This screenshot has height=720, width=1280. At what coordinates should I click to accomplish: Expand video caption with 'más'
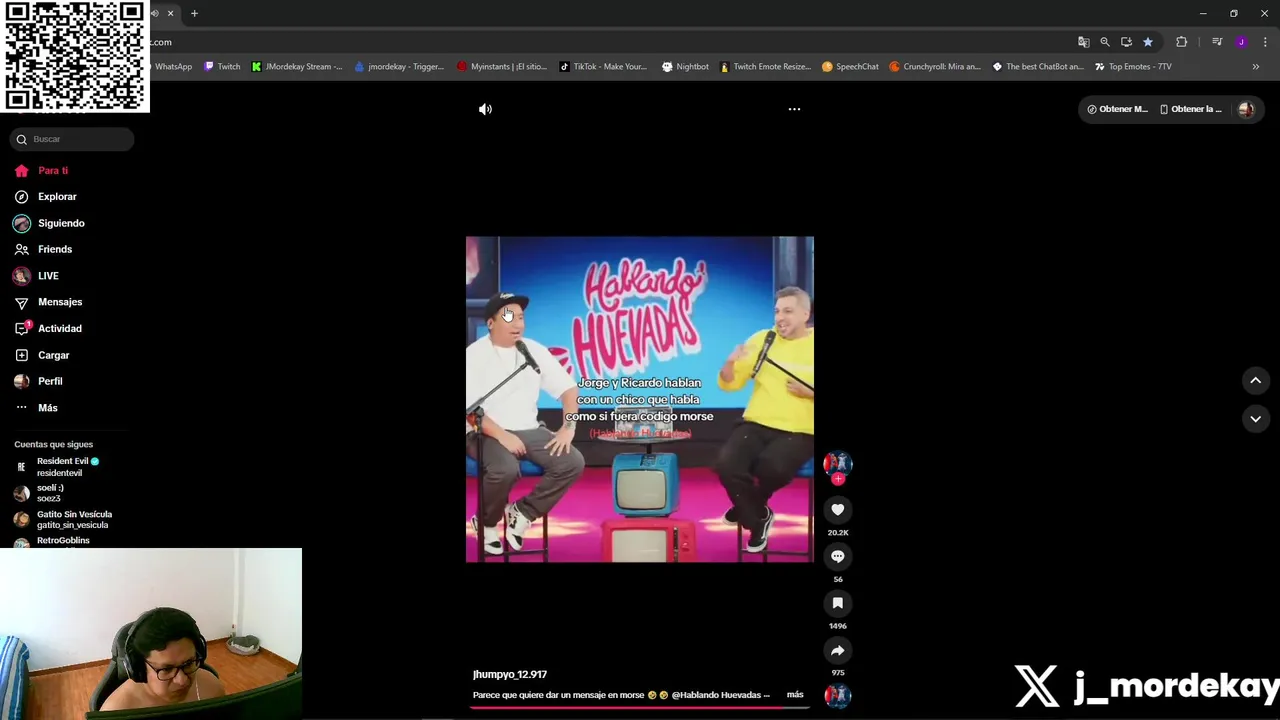coord(795,694)
